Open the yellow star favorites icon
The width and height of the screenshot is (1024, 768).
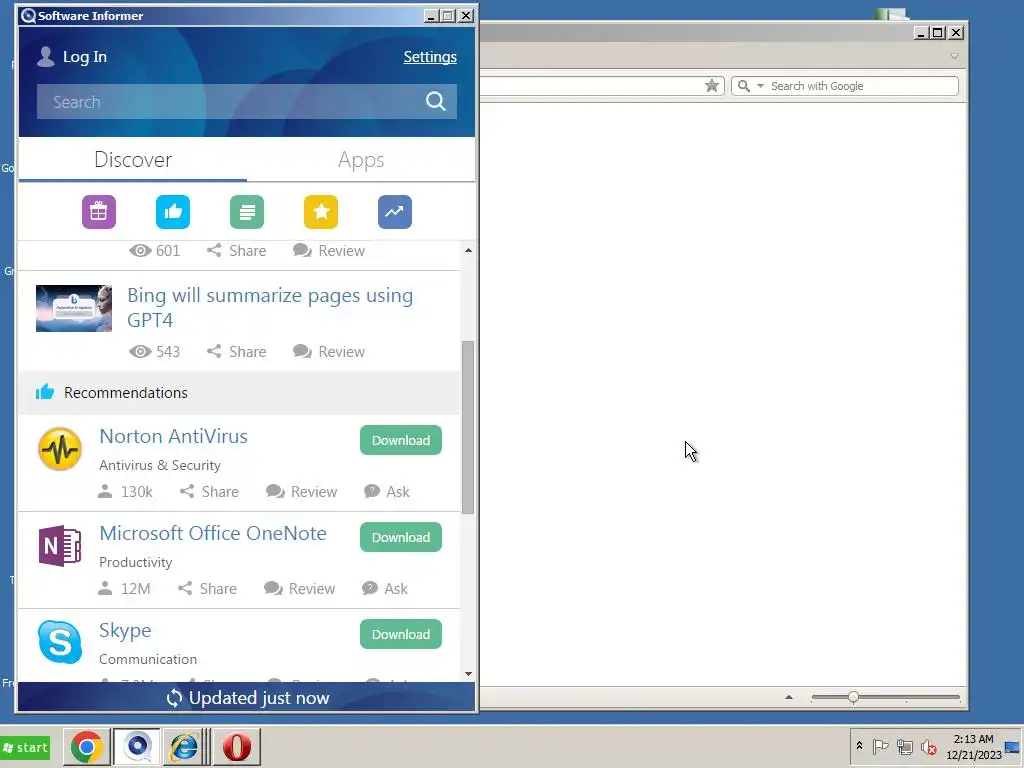321,212
